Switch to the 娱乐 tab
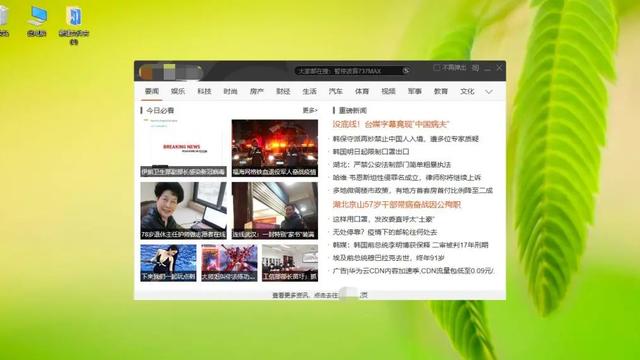 click(178, 91)
